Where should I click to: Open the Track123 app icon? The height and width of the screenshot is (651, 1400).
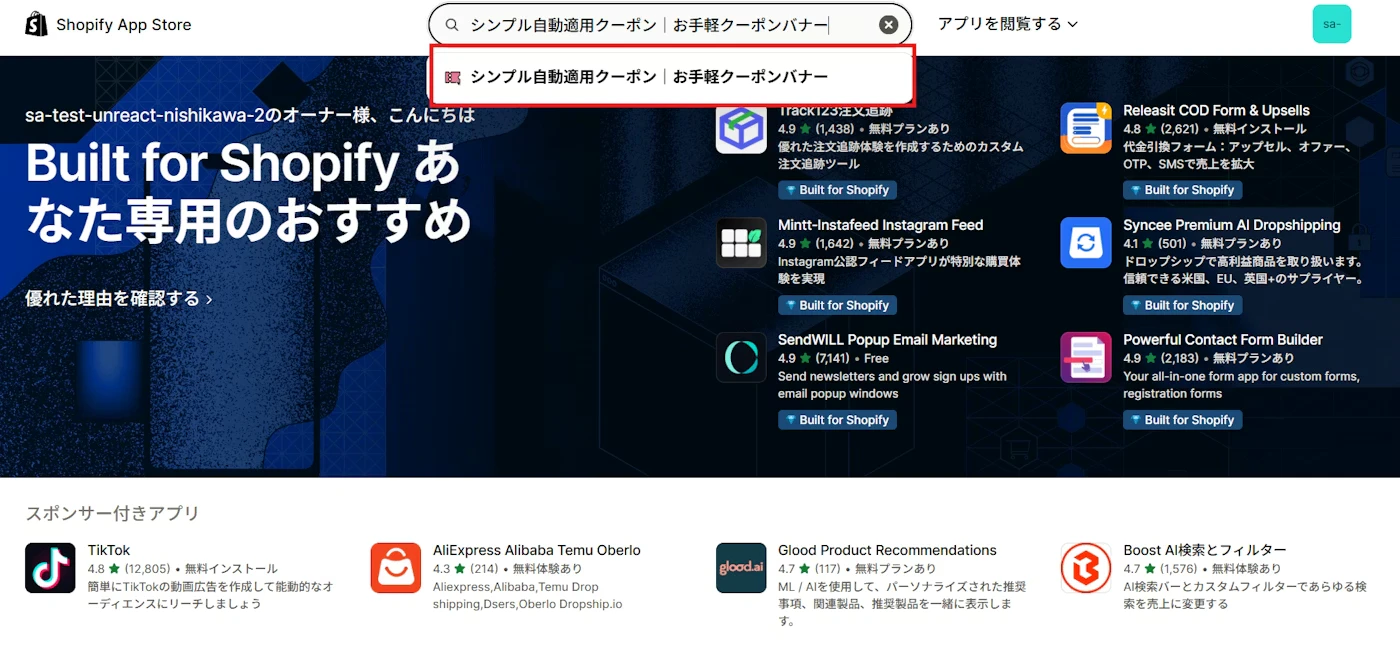coord(741,129)
